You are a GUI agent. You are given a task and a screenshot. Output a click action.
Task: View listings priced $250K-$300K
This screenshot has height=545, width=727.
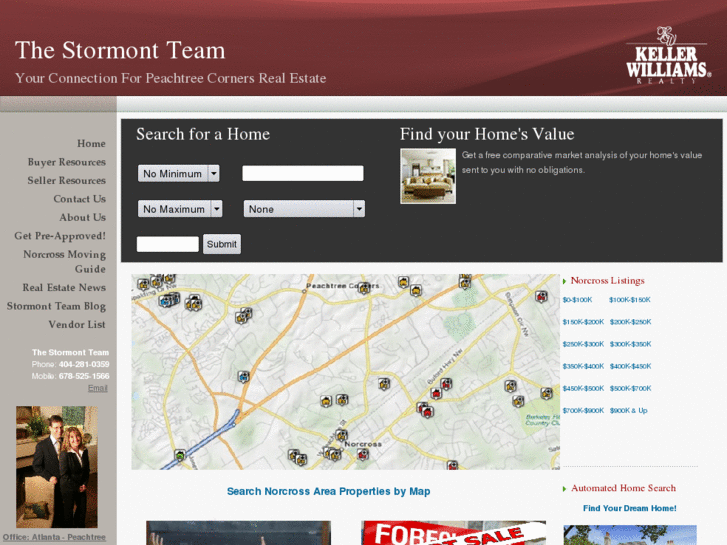point(583,344)
